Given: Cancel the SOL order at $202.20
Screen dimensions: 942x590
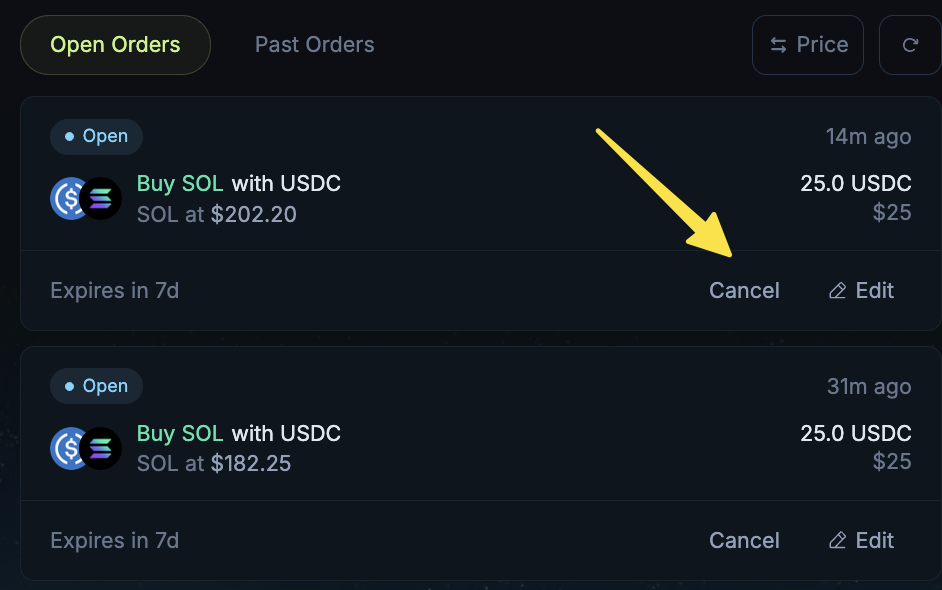Looking at the screenshot, I should coord(744,291).
